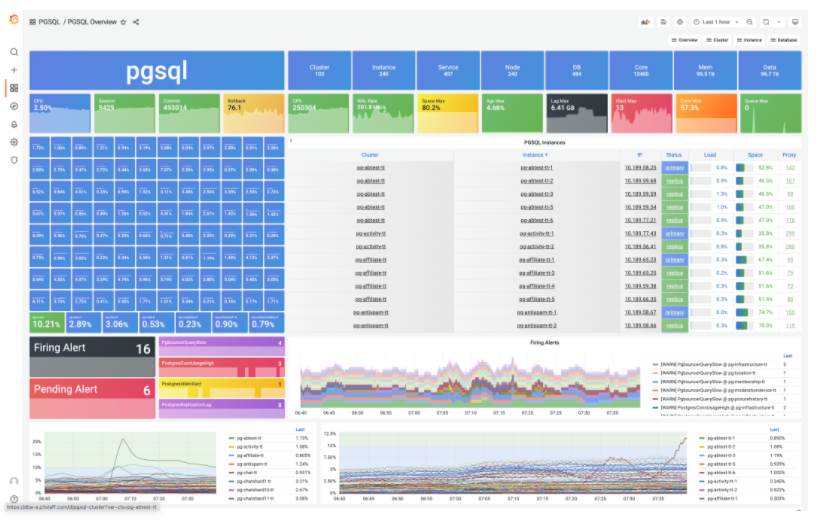Click Space gauge bar in pg-antispam-tt-1 row
818x530 pixels.
click(x=744, y=312)
